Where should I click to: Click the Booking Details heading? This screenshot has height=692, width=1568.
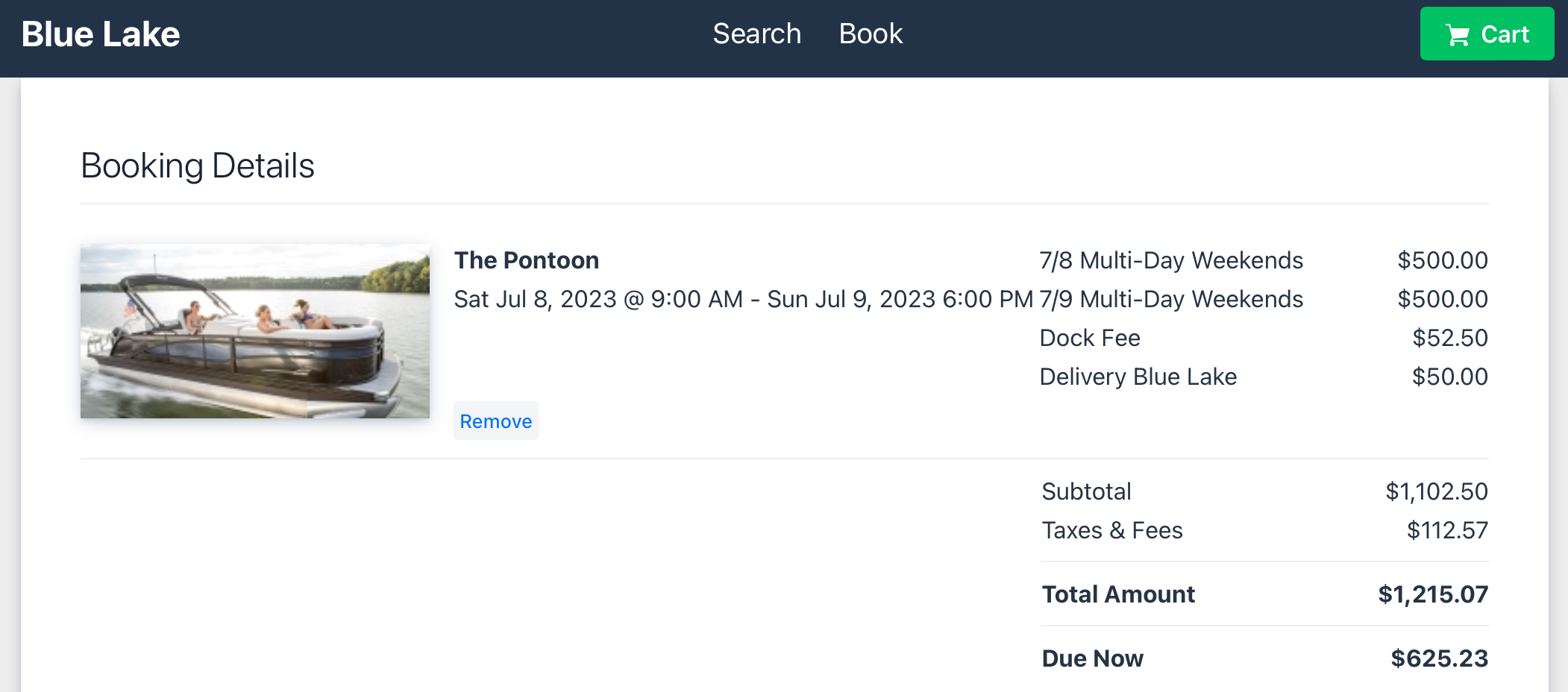198,166
